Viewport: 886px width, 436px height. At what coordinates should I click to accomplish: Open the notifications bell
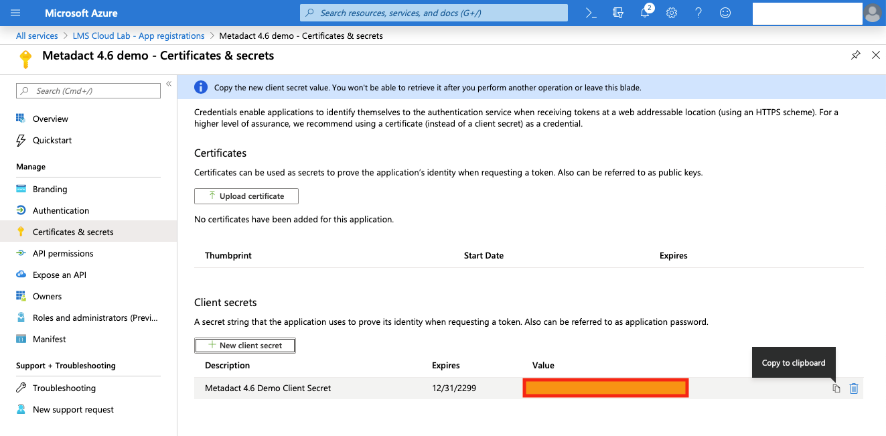pyautogui.click(x=645, y=12)
